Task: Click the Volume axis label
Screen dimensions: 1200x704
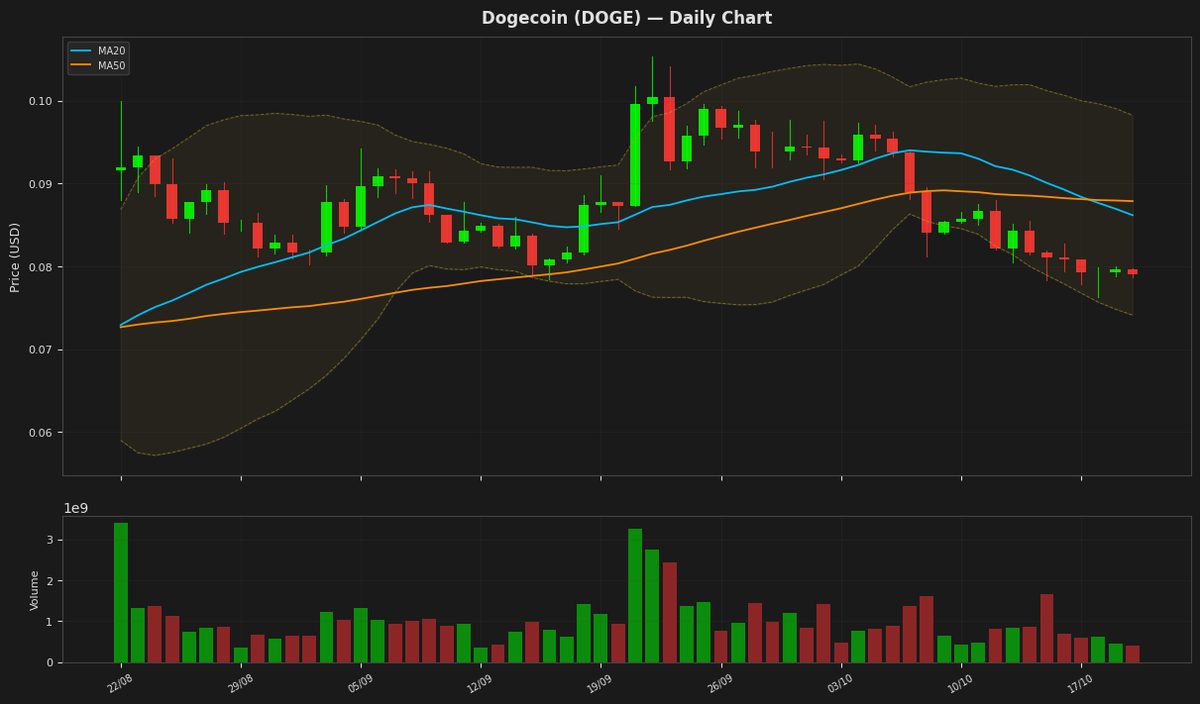Action: coord(34,590)
